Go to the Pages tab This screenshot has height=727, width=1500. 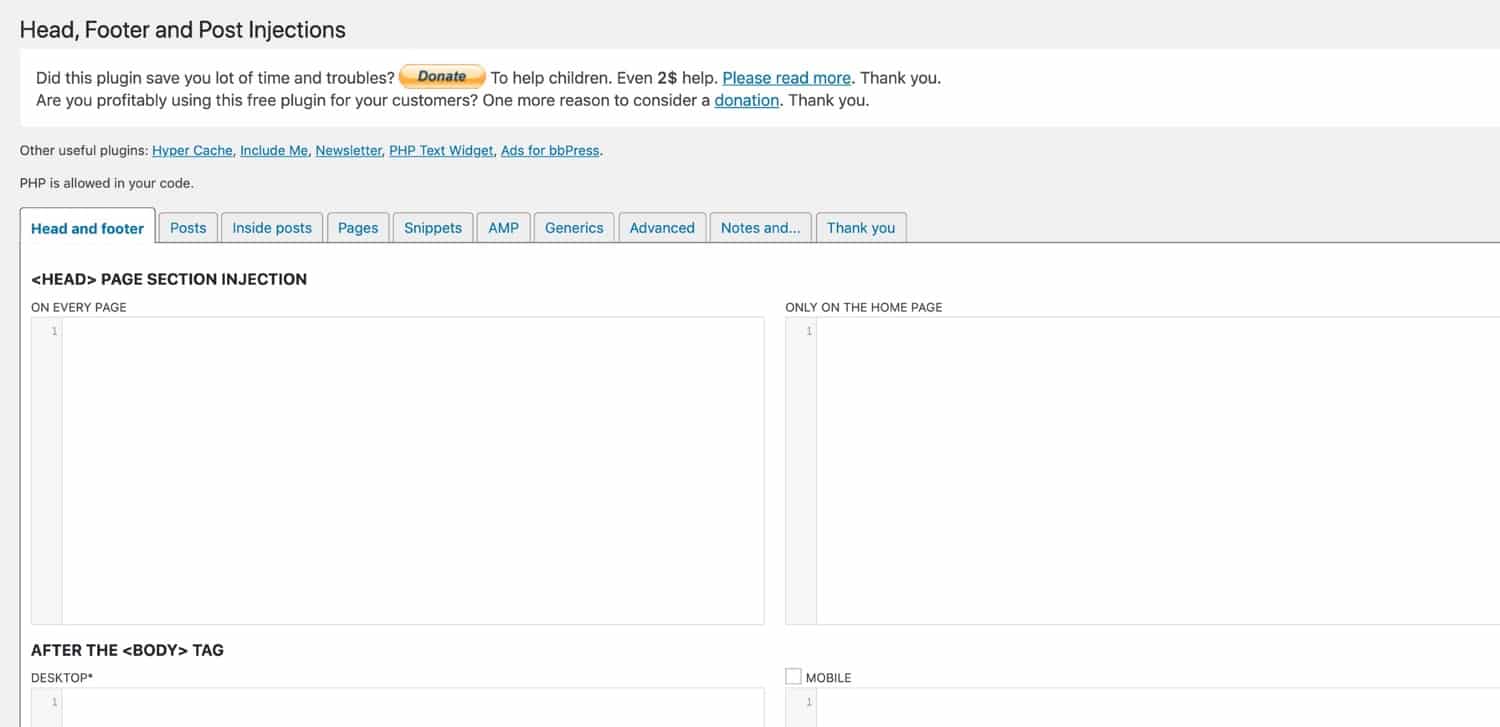click(x=358, y=228)
